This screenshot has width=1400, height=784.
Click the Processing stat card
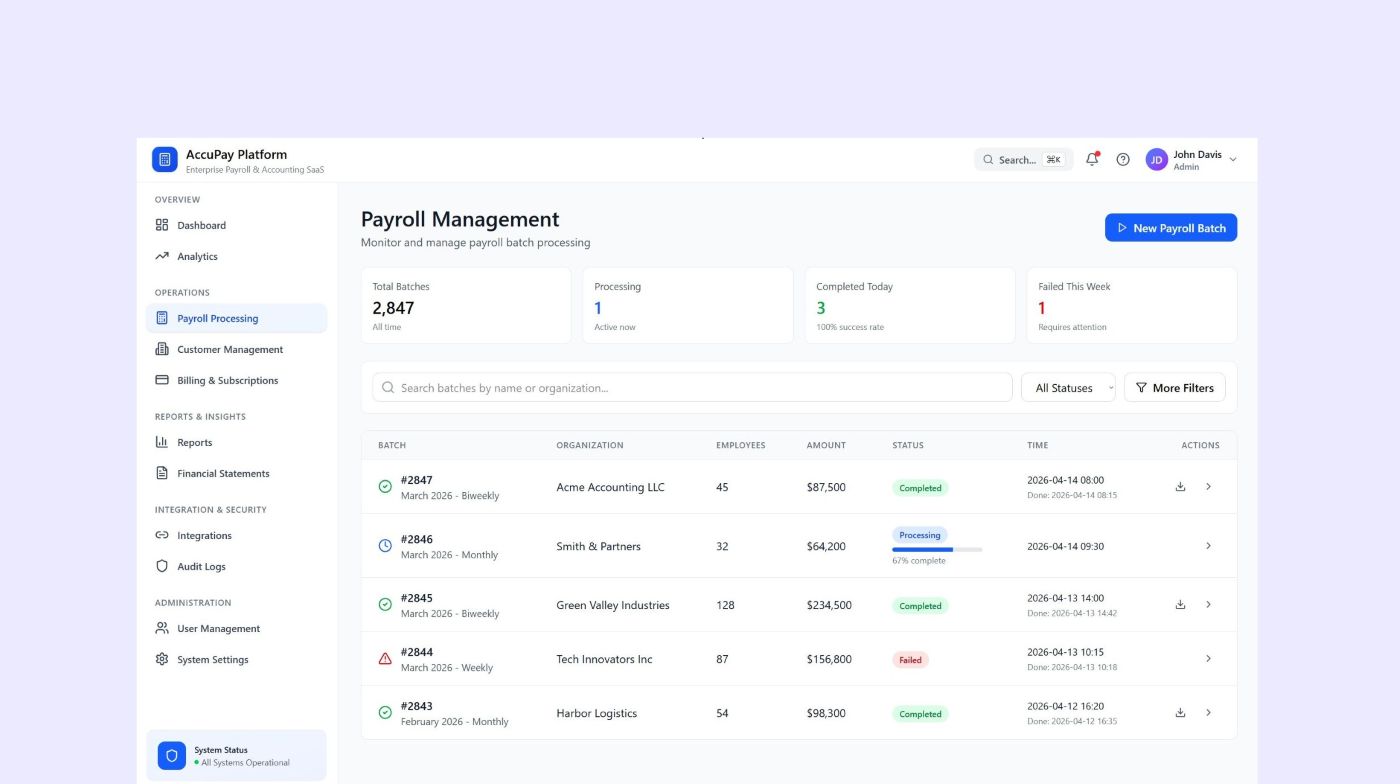[688, 305]
